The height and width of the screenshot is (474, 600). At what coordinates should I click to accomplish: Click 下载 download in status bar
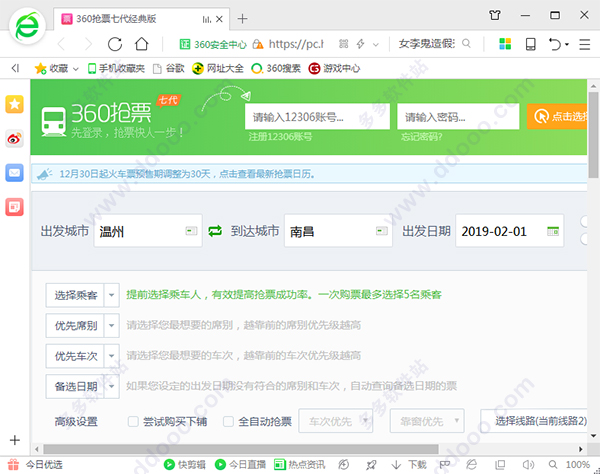(409, 464)
